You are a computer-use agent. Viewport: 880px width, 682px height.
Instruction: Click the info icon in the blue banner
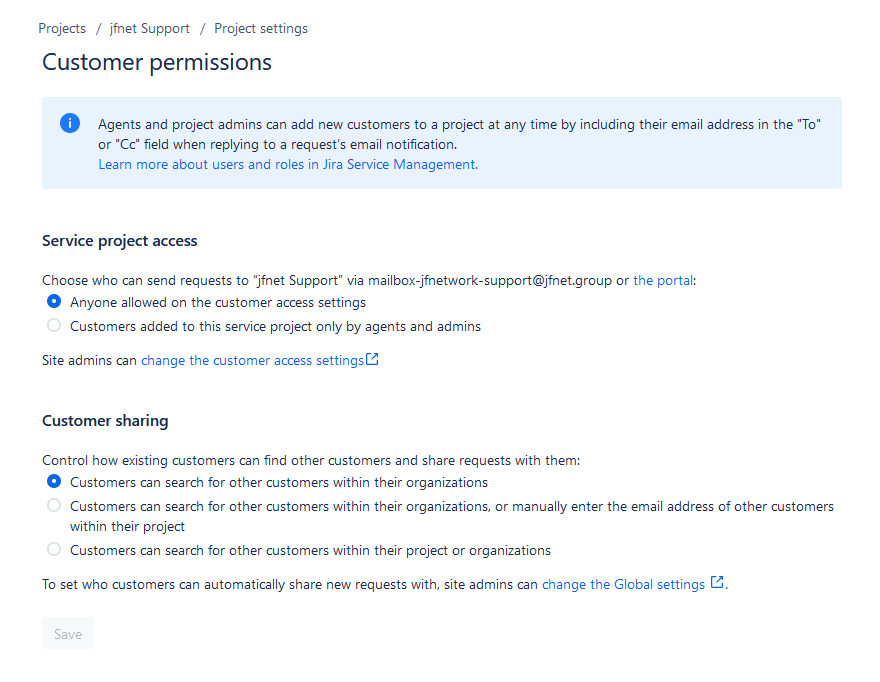click(x=69, y=123)
